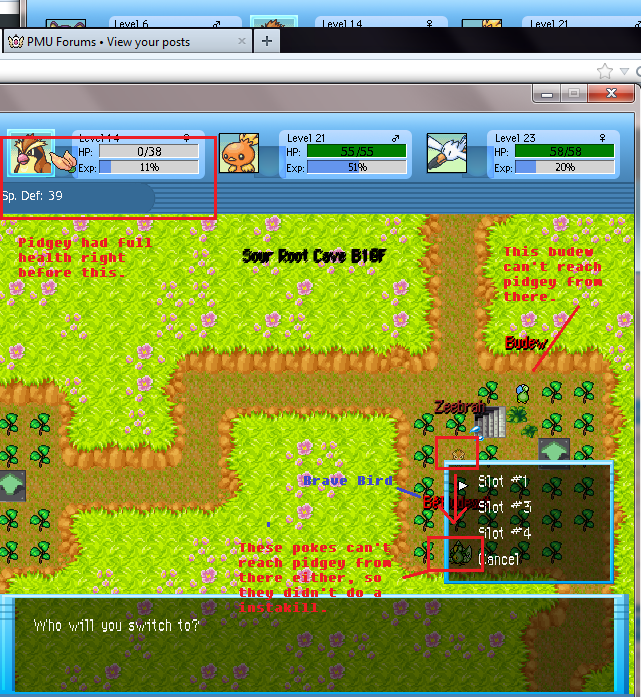Click the Sour Root Cave B10F map title
Image resolution: width=641 pixels, height=697 pixels.
point(314,256)
